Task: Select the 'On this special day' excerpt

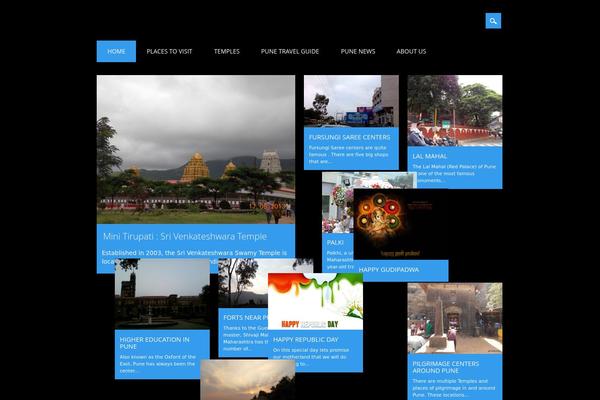Action: coord(311,357)
